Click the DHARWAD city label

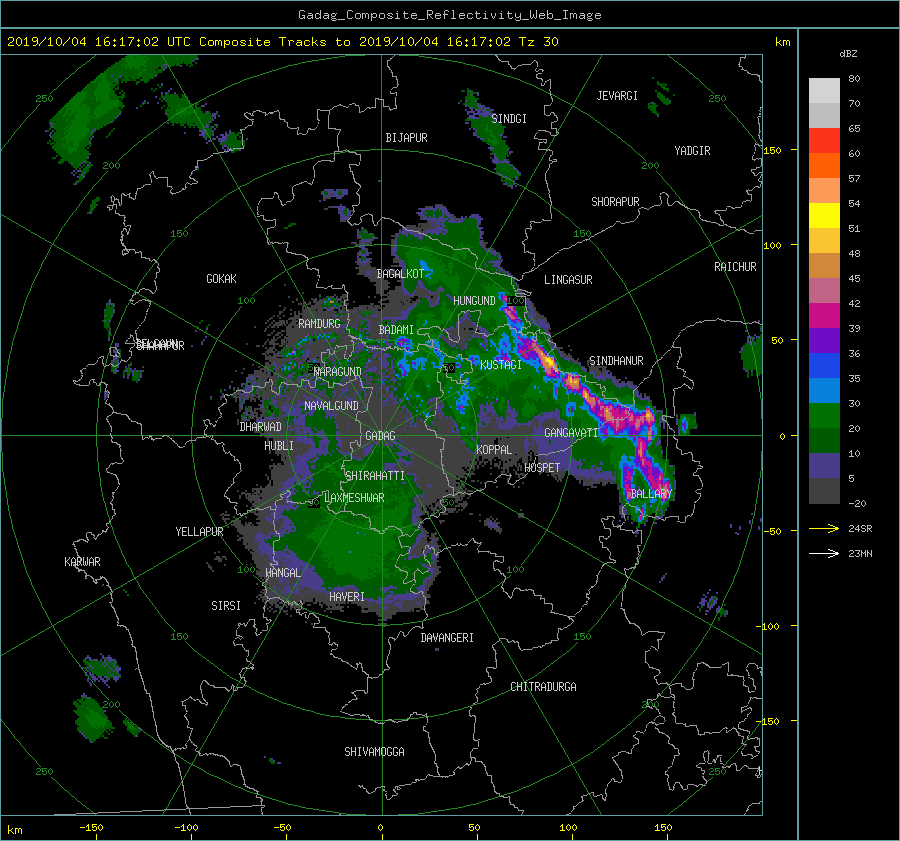(261, 427)
